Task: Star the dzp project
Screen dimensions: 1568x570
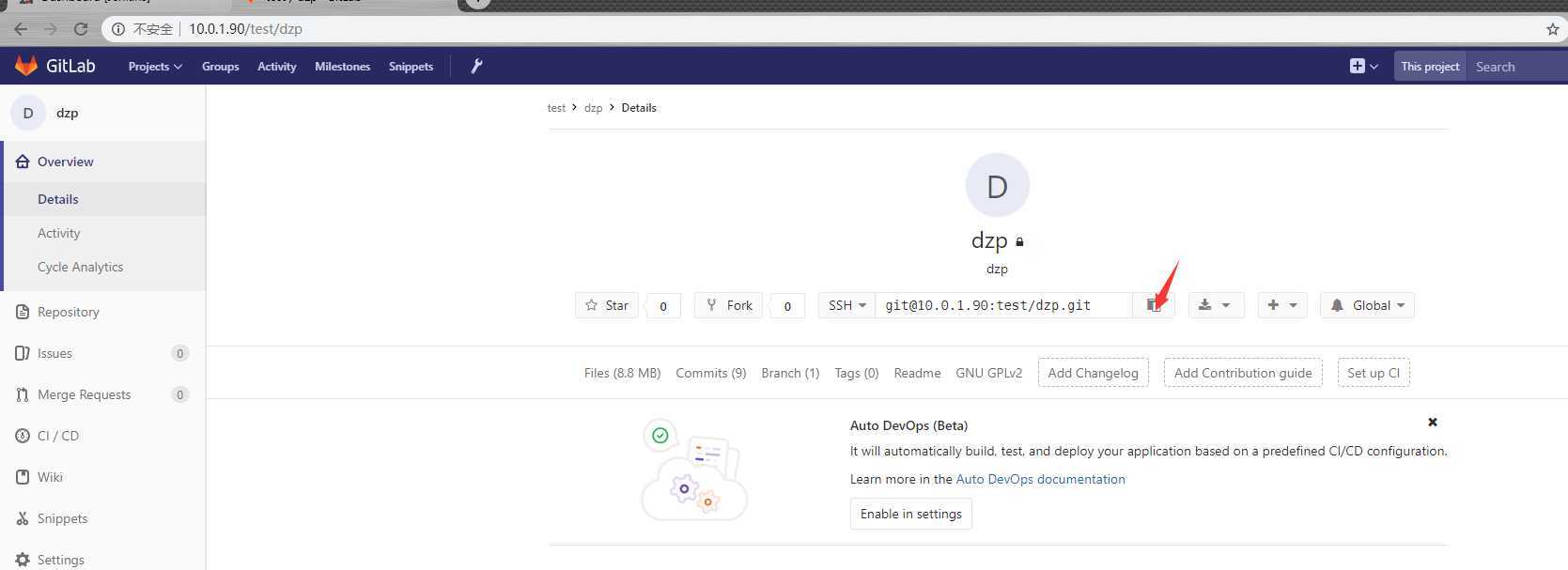Action: click(x=607, y=305)
